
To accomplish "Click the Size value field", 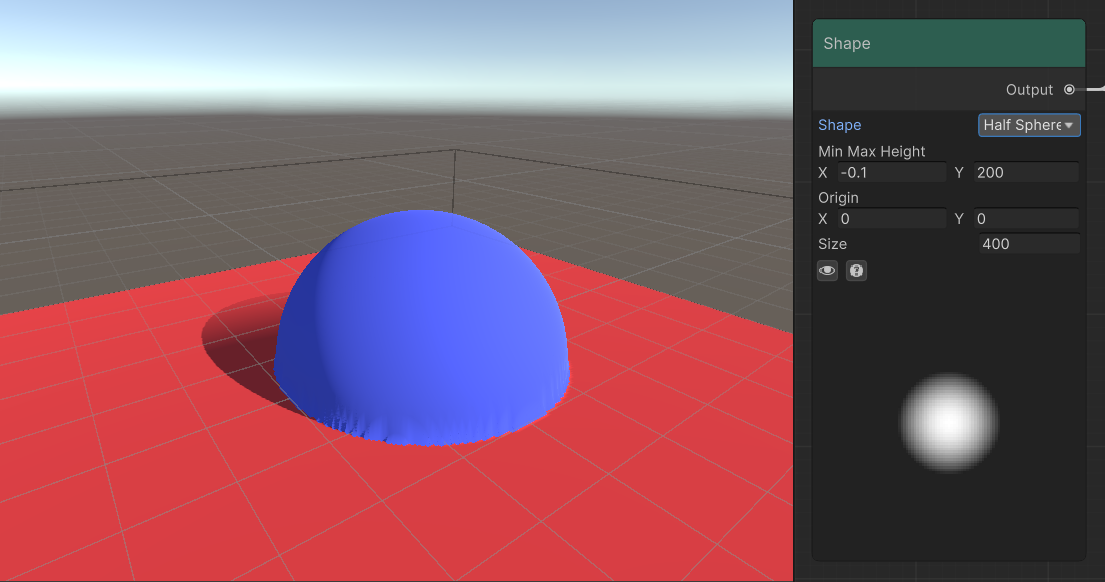I will coord(1029,244).
